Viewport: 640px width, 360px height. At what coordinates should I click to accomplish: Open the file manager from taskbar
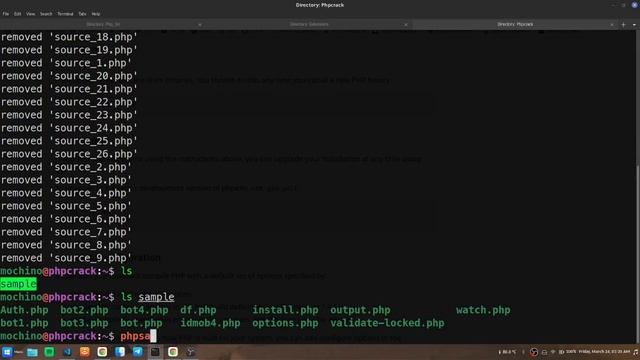[x=32, y=352]
